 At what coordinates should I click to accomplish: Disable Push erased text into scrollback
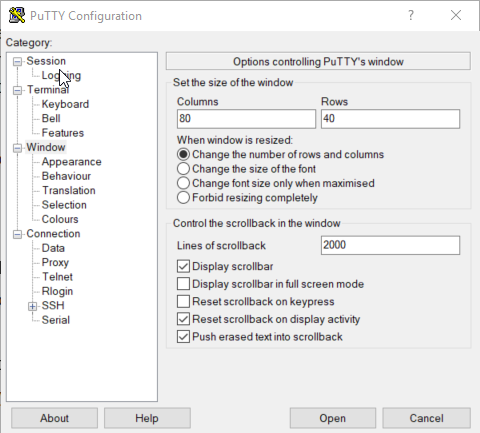pos(260,337)
